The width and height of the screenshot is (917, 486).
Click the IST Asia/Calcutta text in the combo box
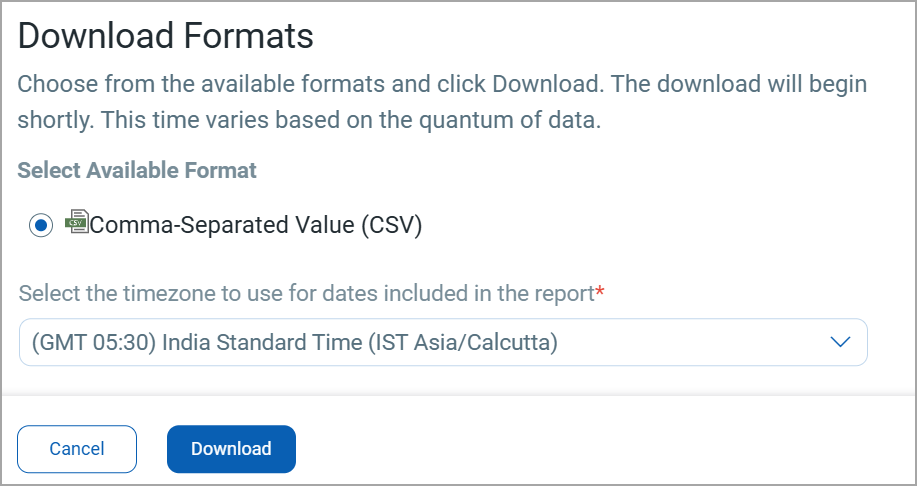(463, 342)
